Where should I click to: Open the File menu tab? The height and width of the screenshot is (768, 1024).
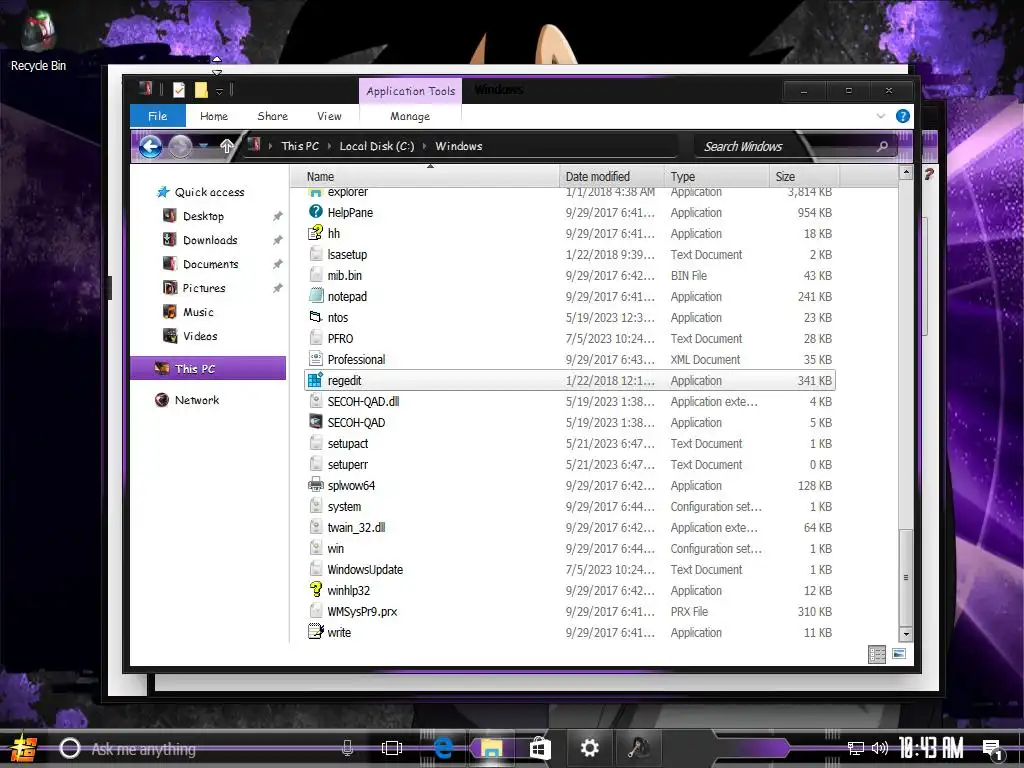coord(157,116)
